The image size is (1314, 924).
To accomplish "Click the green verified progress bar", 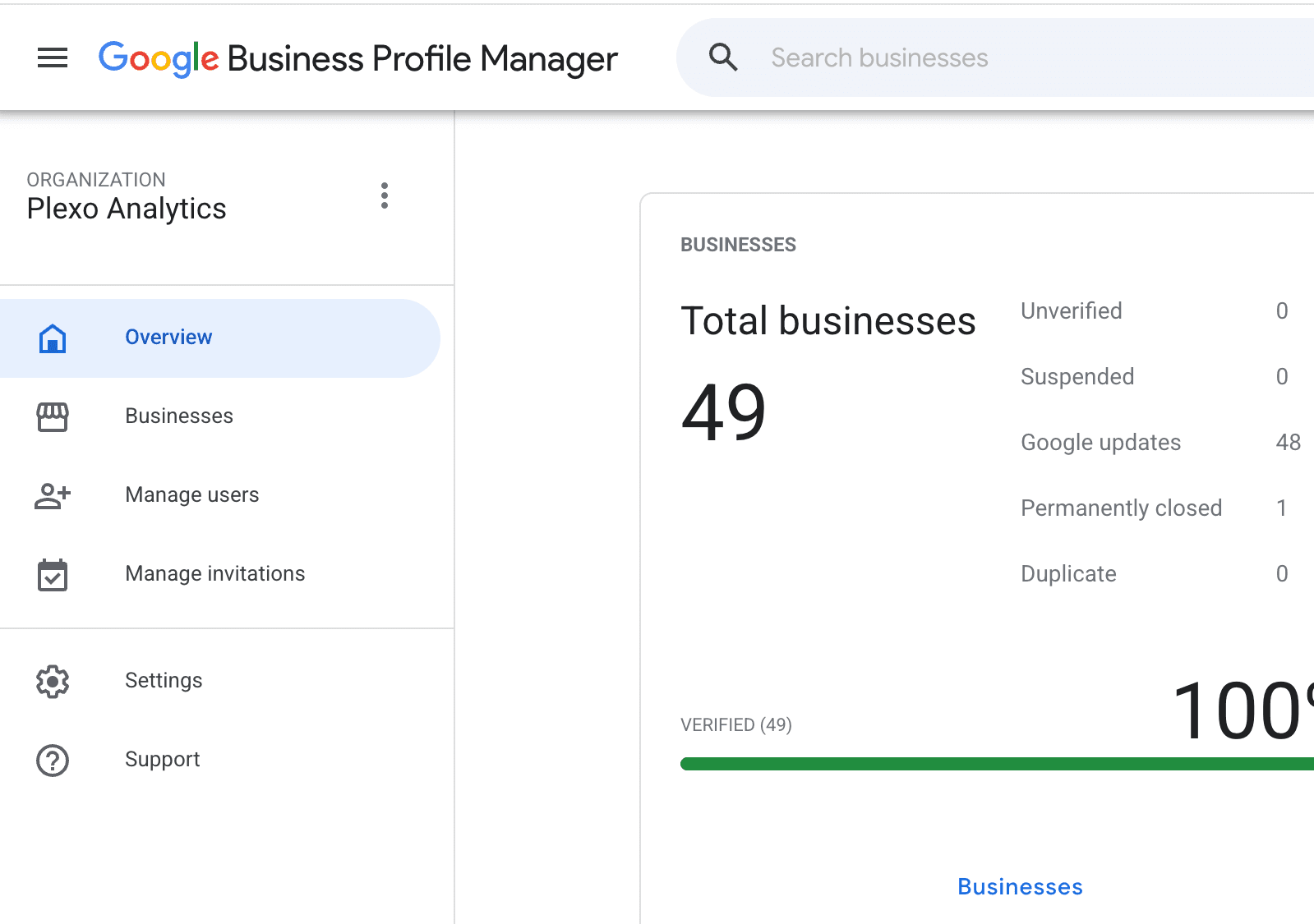I will pos(997,764).
